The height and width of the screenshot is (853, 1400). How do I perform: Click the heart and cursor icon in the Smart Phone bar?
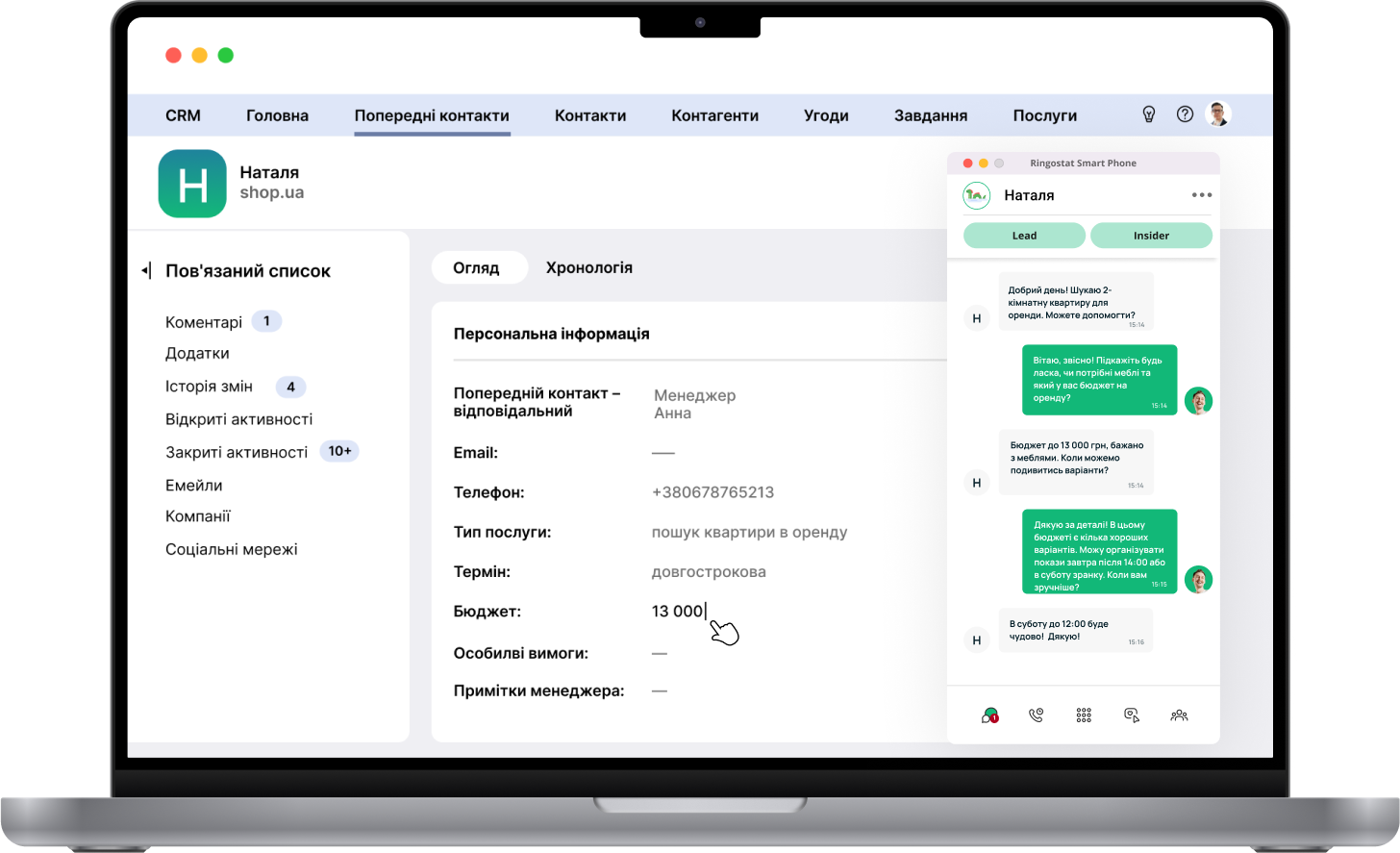(1132, 715)
